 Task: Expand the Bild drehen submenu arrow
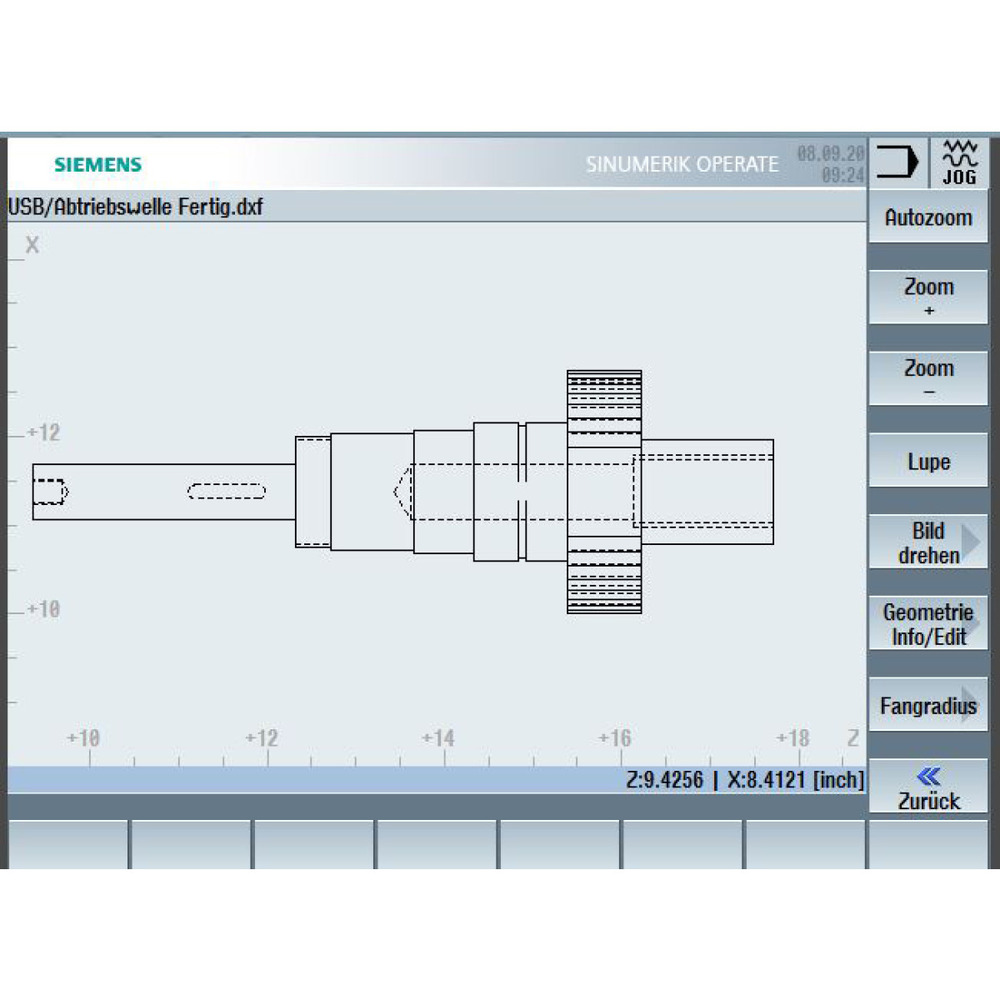pos(971,541)
